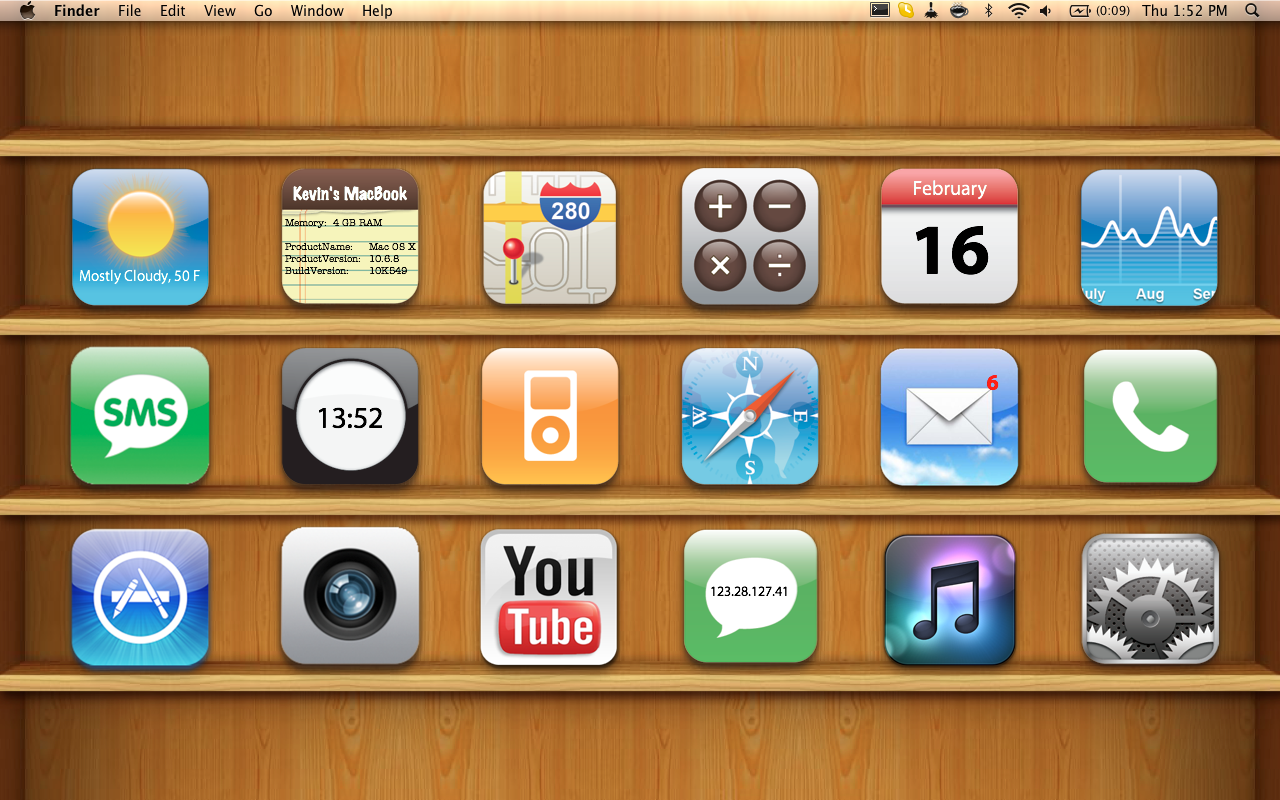This screenshot has height=800, width=1280.
Task: Open the App Store icon
Action: (140, 597)
